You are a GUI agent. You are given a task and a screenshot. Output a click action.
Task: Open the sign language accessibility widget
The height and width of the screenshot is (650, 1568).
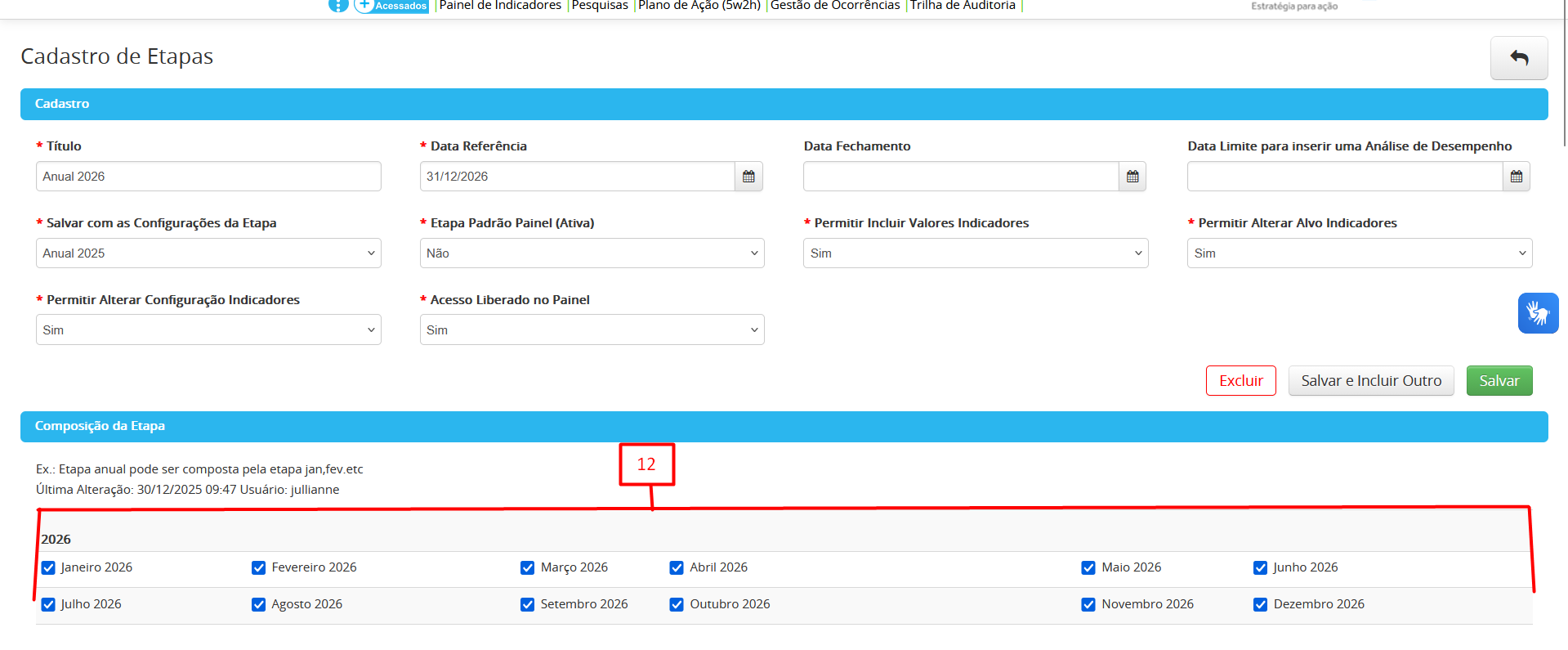1538,313
